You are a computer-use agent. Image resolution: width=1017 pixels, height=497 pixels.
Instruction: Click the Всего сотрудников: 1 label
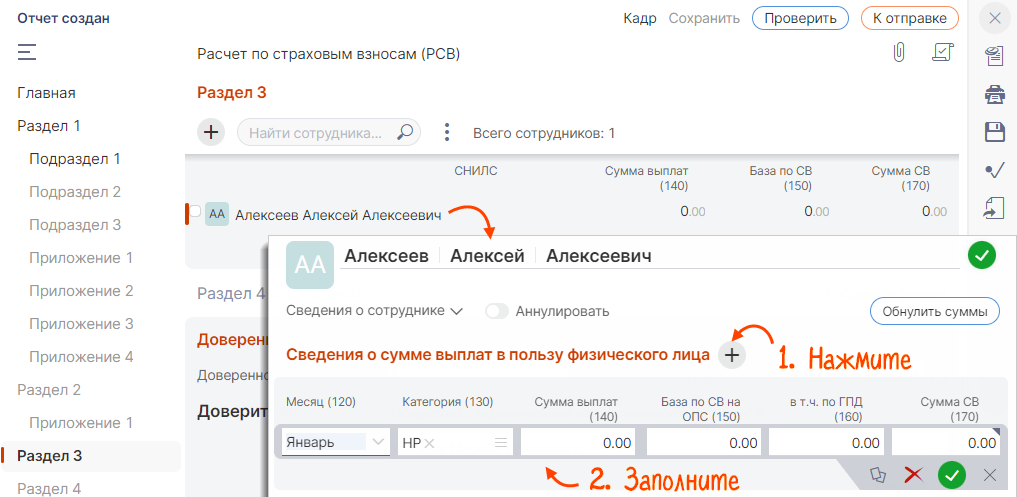[x=544, y=134]
